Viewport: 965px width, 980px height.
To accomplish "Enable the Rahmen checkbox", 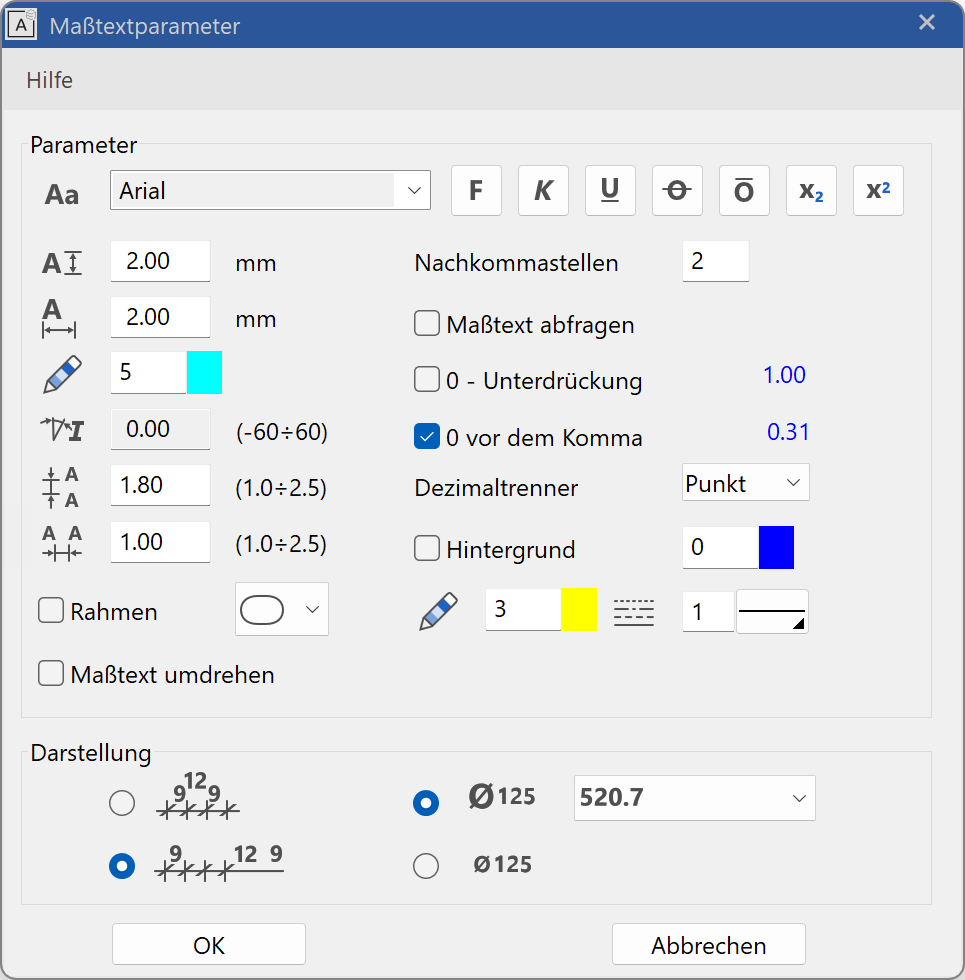I will pos(51,611).
